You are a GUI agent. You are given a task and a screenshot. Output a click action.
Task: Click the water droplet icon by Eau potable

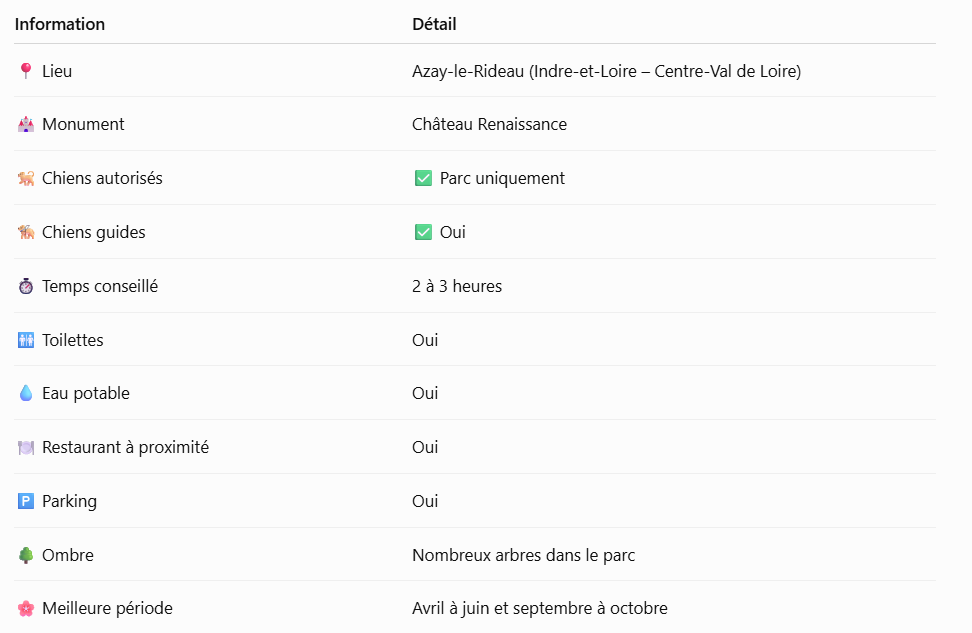click(x=26, y=393)
